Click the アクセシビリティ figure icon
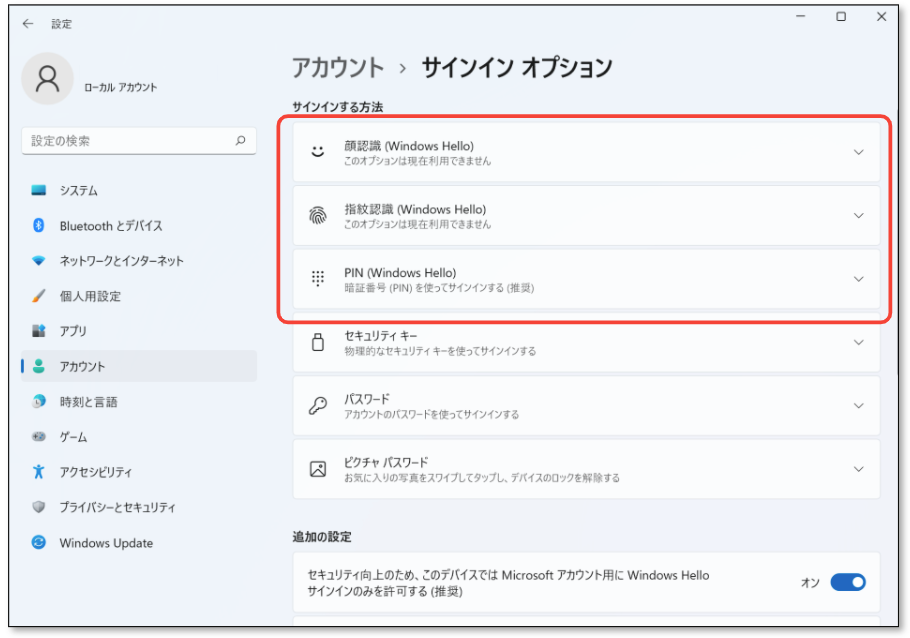910x638 pixels. click(39, 472)
